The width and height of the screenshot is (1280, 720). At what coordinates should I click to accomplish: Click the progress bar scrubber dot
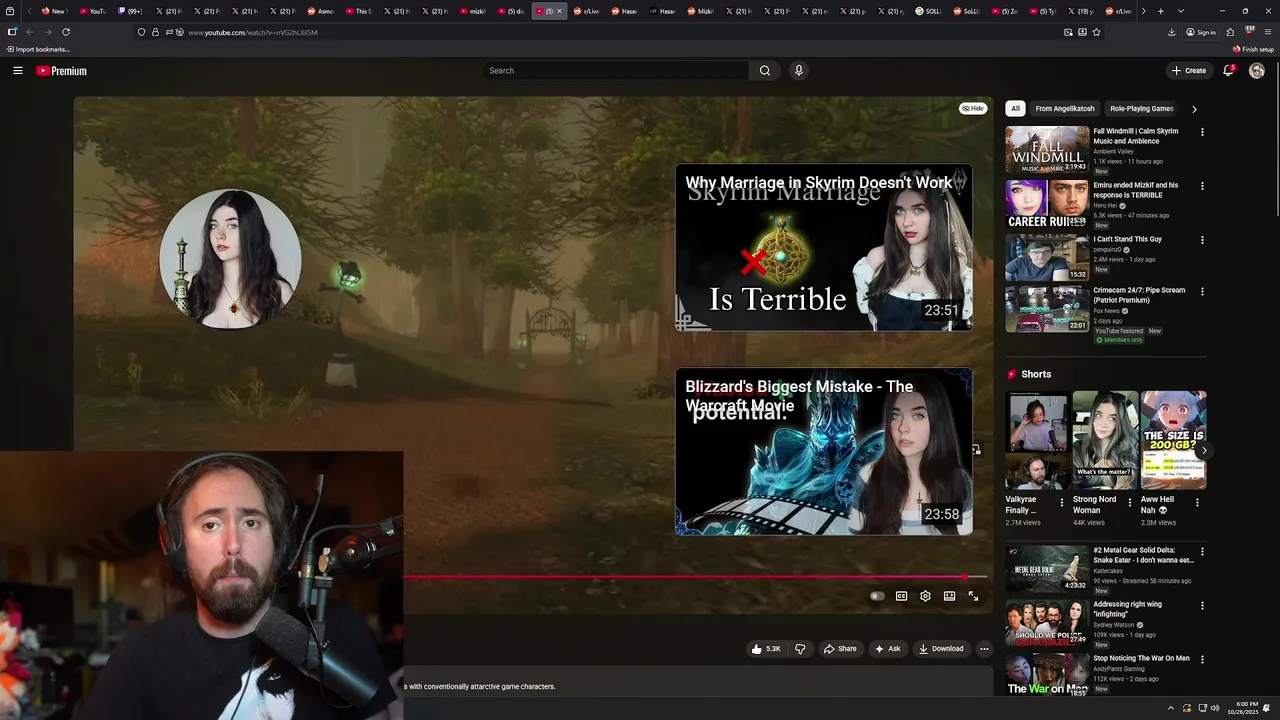tap(966, 577)
